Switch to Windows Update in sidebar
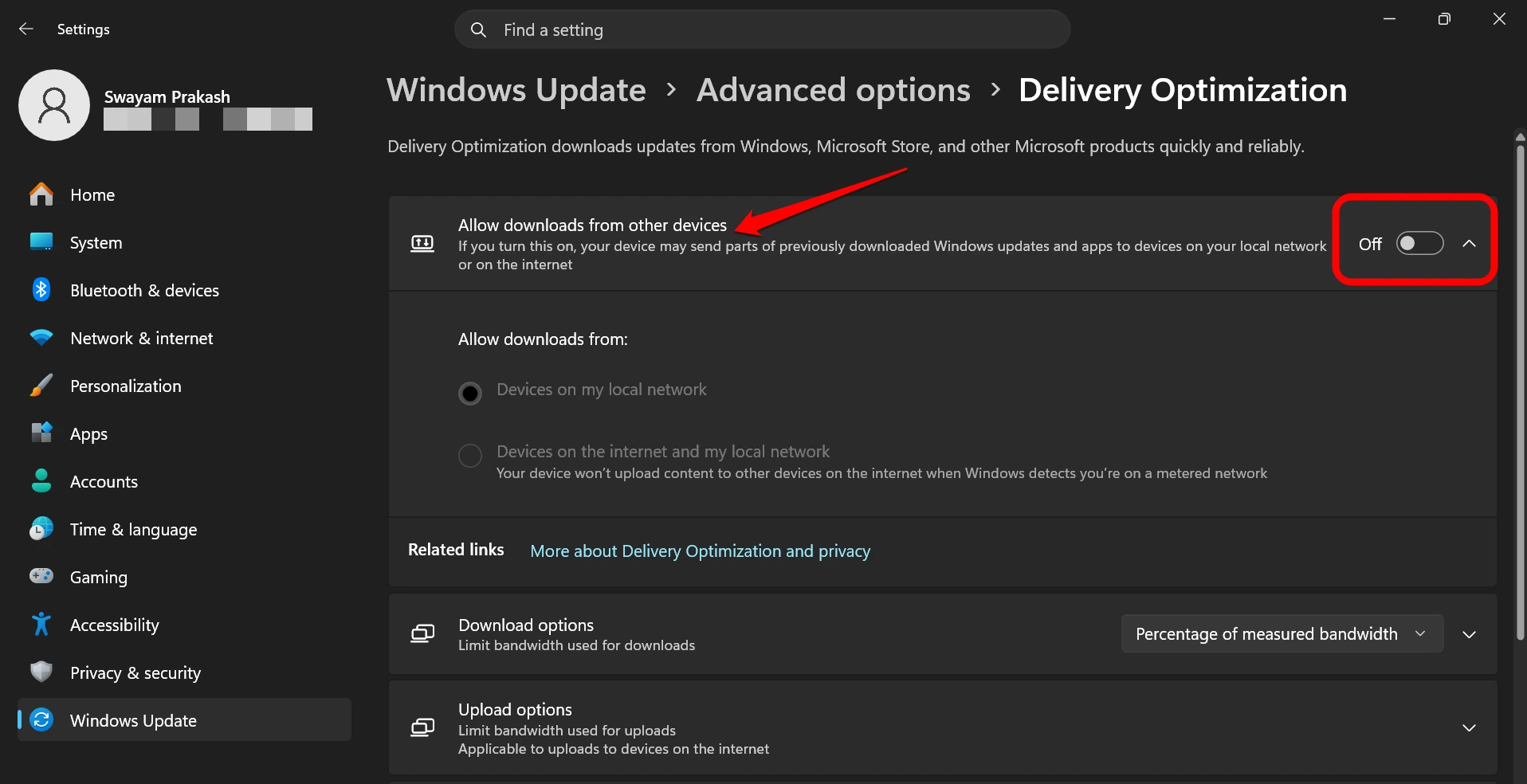 (132, 719)
